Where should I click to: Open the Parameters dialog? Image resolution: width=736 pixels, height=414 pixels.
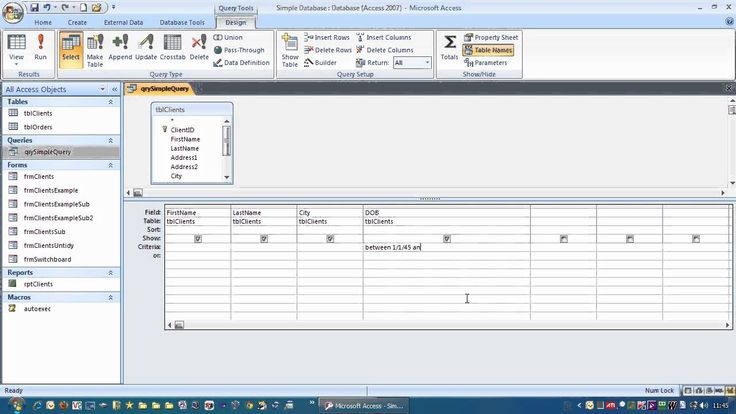pyautogui.click(x=486, y=62)
